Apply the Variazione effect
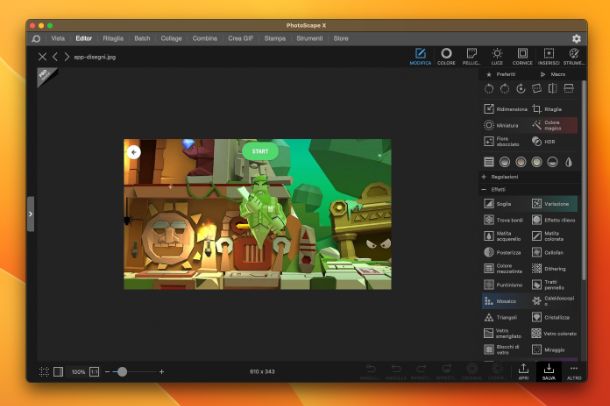This screenshot has width=610, height=406. pyautogui.click(x=554, y=204)
